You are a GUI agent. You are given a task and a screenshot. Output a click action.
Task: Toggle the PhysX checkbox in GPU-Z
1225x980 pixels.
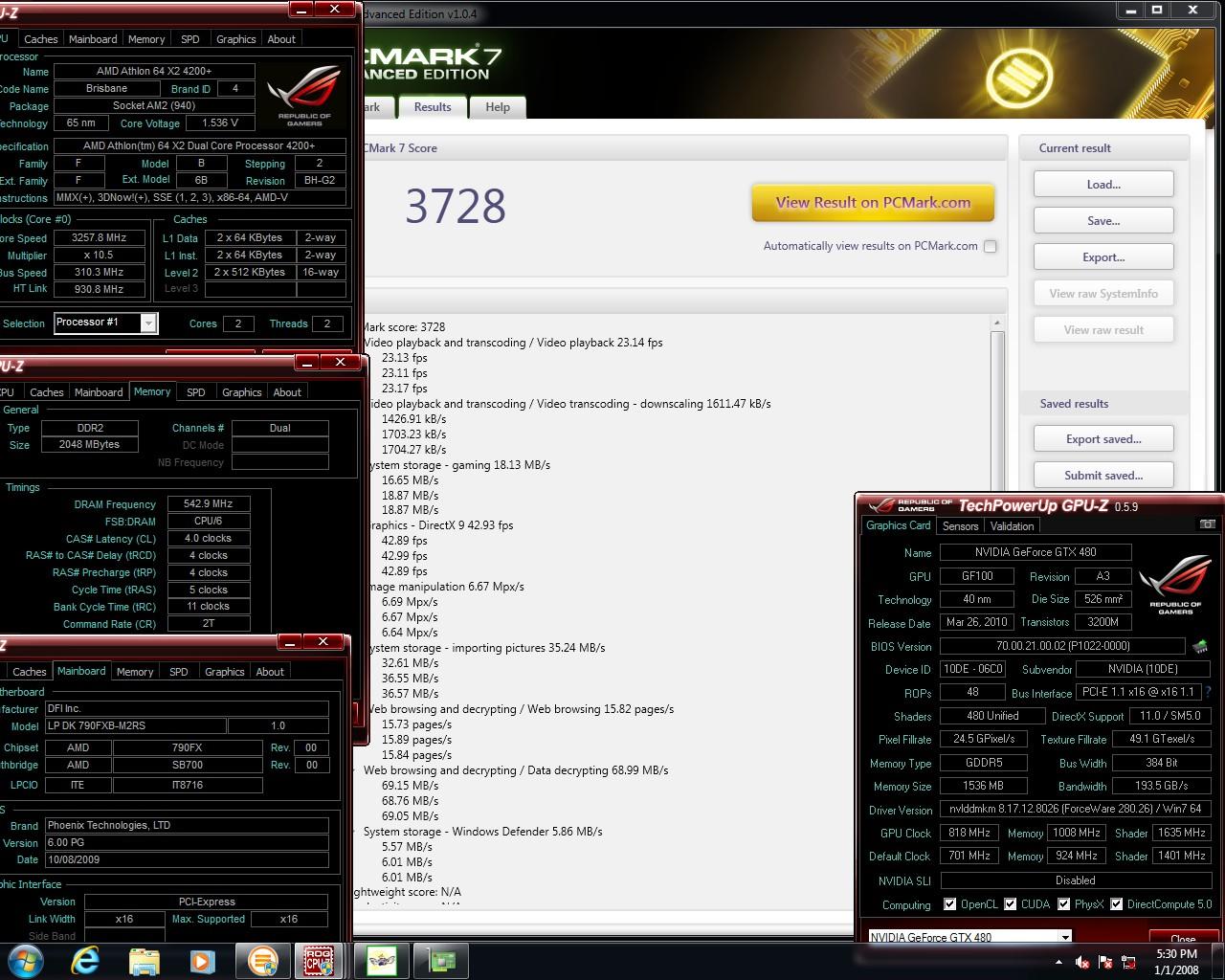click(x=1063, y=904)
